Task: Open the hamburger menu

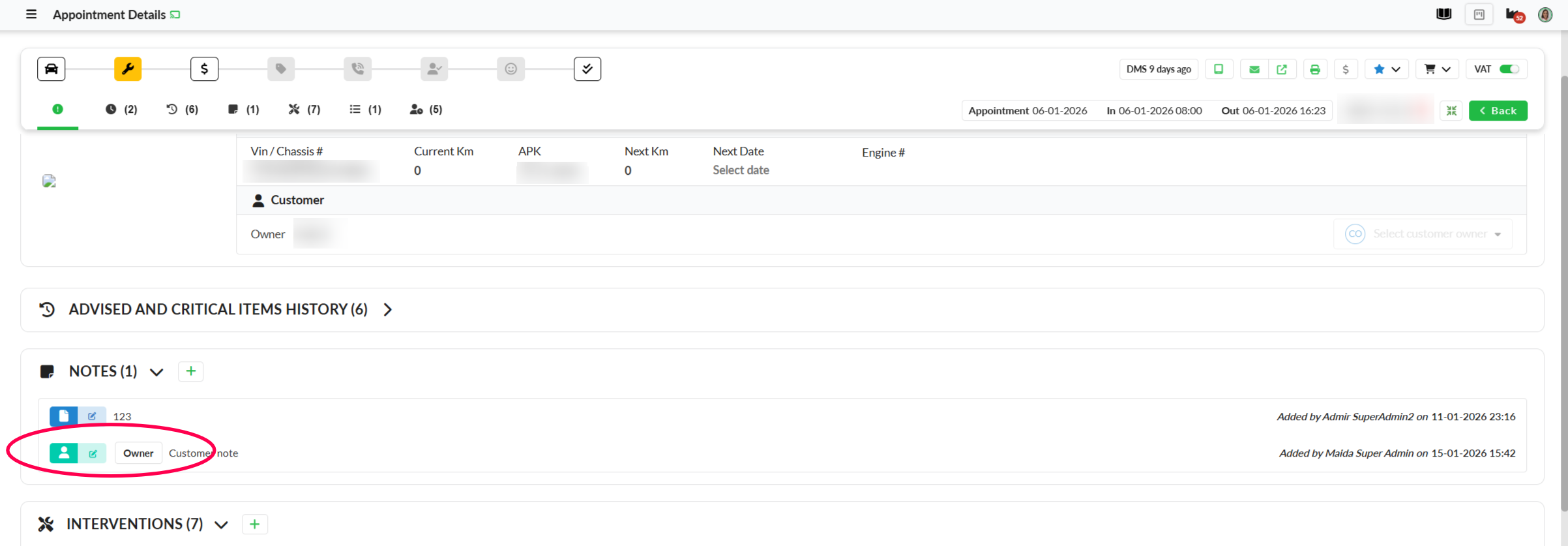Action: [x=31, y=14]
